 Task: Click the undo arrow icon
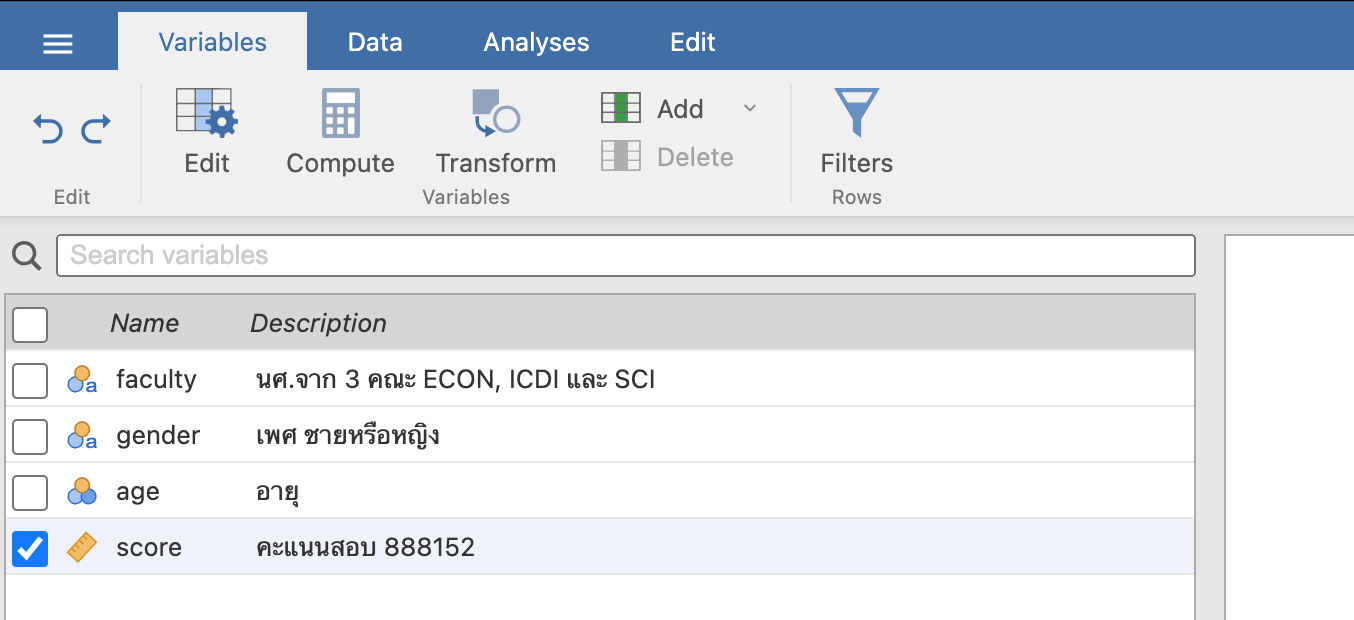tap(47, 129)
